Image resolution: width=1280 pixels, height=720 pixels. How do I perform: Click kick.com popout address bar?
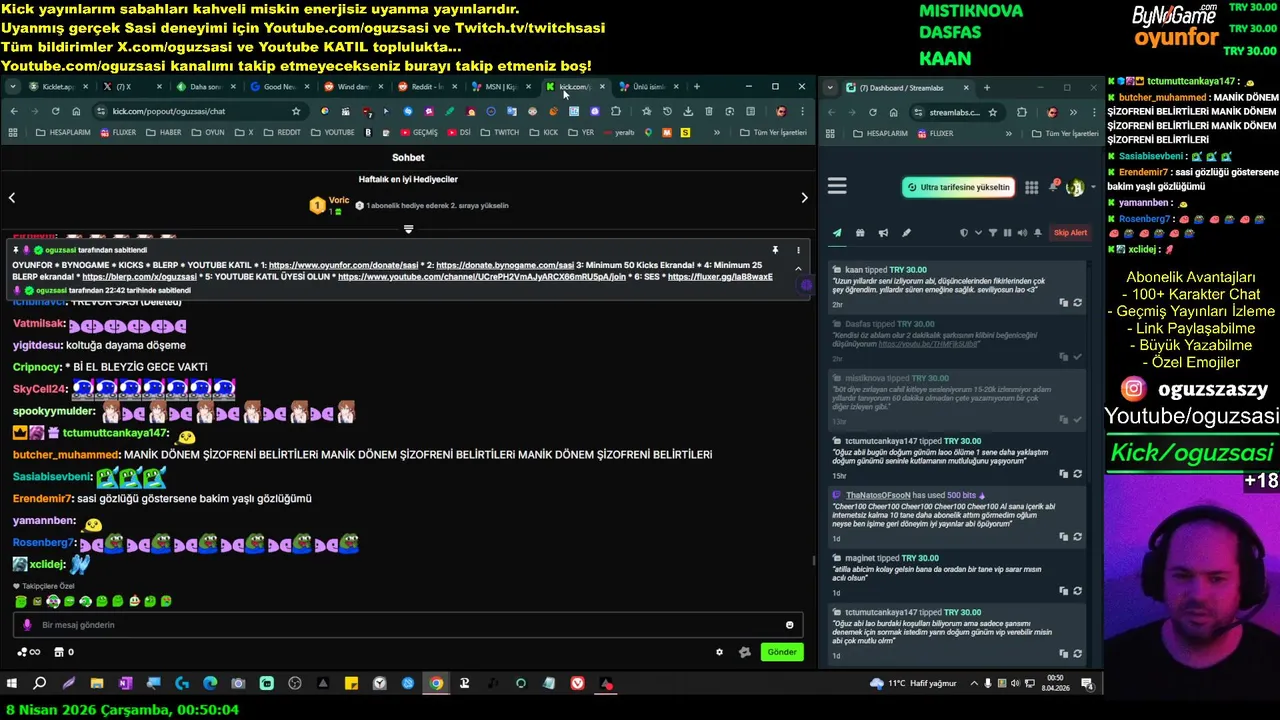tap(200, 111)
